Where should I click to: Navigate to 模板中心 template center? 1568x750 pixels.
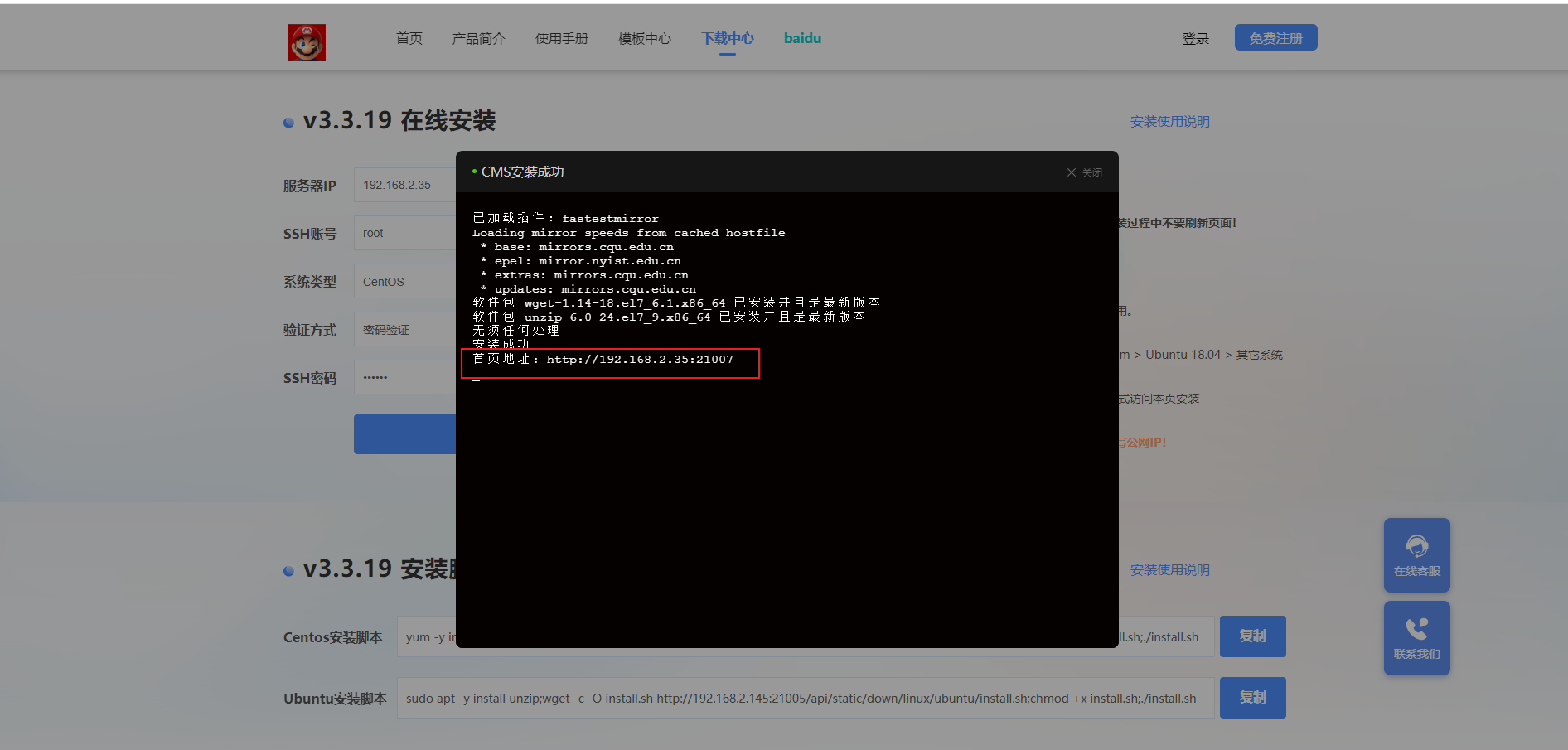point(644,38)
